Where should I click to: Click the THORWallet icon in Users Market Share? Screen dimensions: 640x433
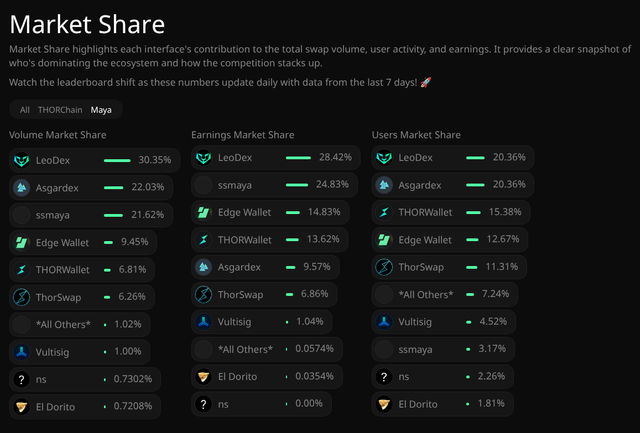[x=384, y=212]
